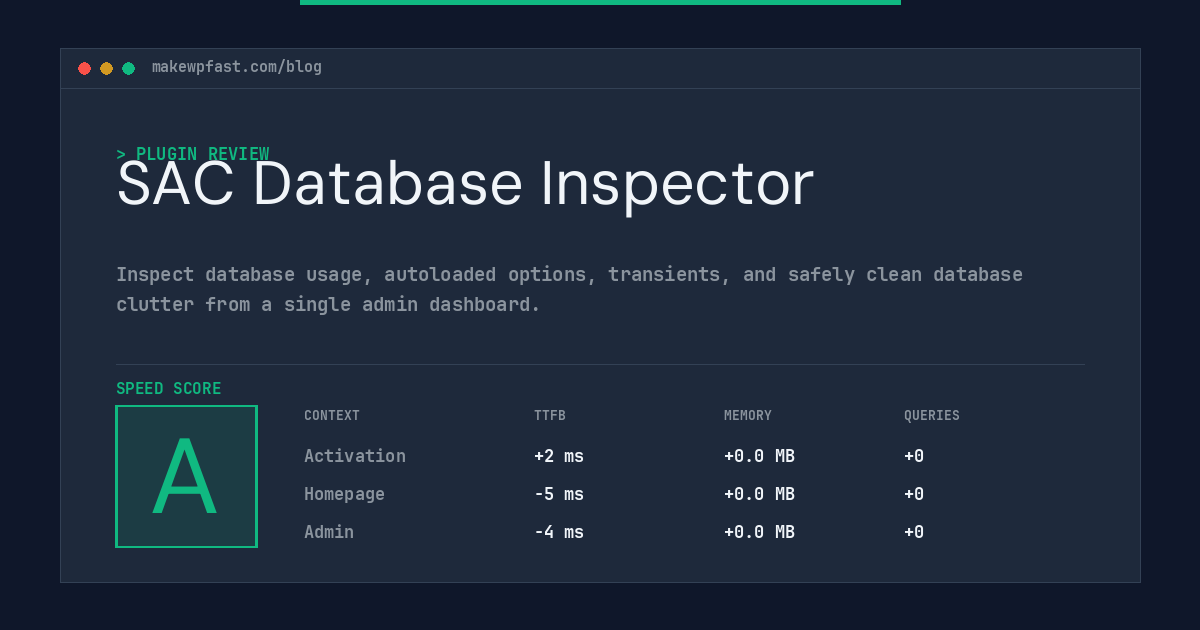Click the Homepage memory '+0.0 MB' value

[759, 494]
